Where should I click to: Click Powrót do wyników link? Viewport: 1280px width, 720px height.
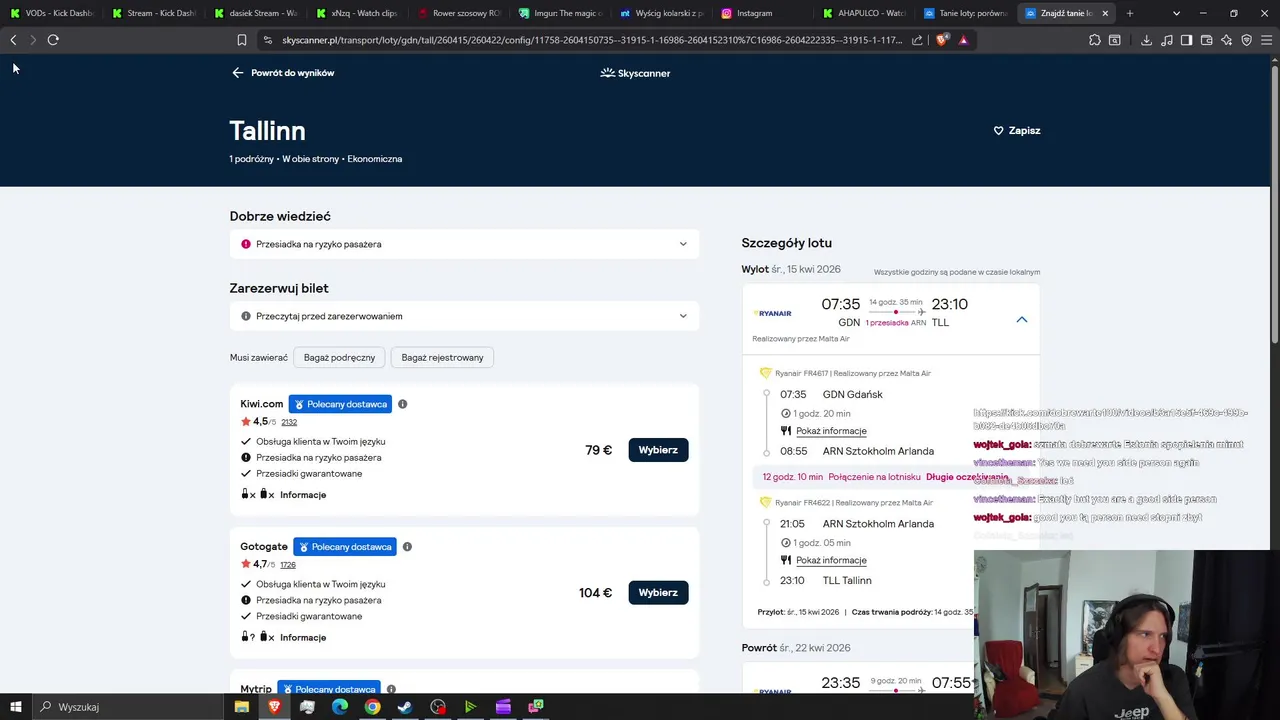283,73
